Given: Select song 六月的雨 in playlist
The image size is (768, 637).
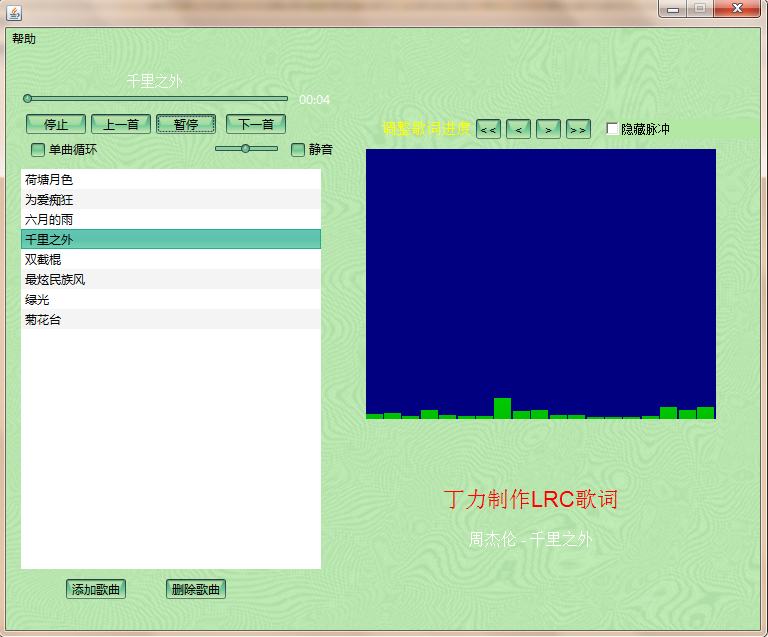Looking at the screenshot, I should [171, 219].
